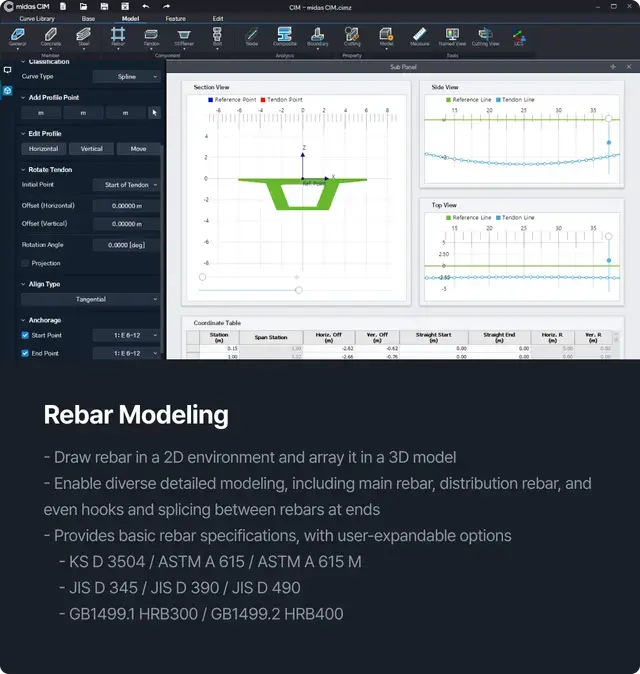This screenshot has width=640, height=674.
Task: Open the Tangential align type dropdown
Action: 91,299
